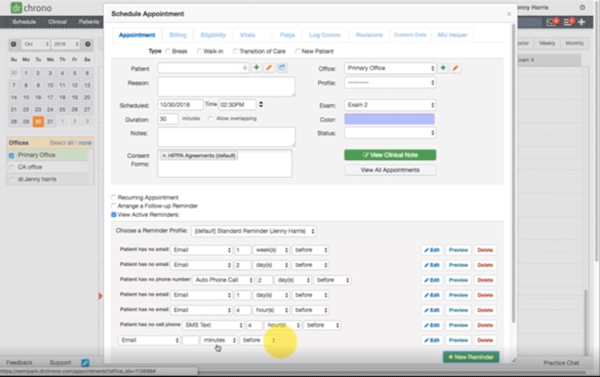600x377 pixels.
Task: Select the New Patient type option
Action: coord(298,51)
